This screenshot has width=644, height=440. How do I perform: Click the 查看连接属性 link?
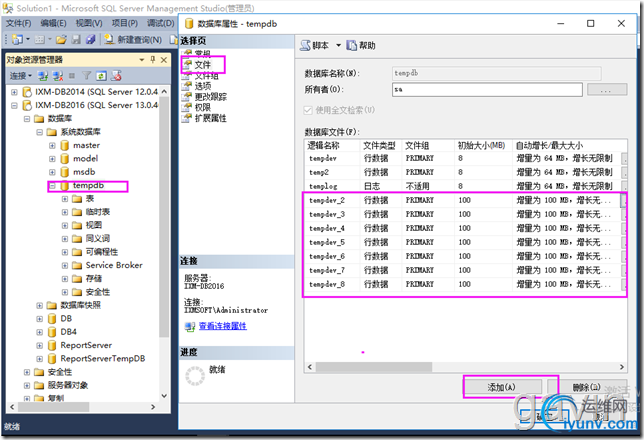[223, 326]
